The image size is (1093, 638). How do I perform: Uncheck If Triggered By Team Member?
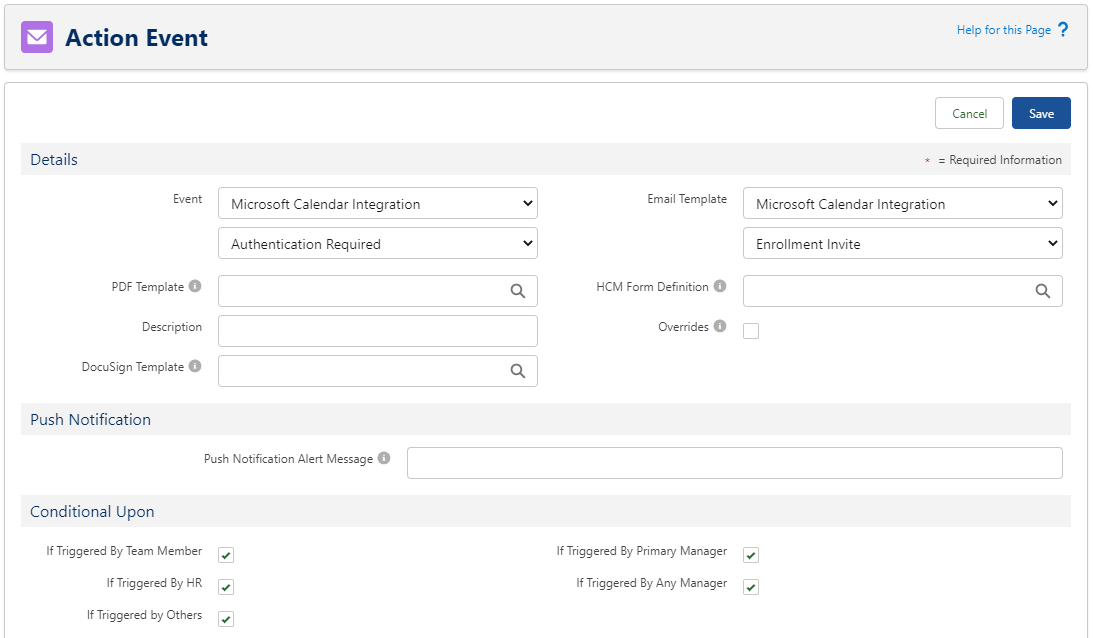coord(226,555)
